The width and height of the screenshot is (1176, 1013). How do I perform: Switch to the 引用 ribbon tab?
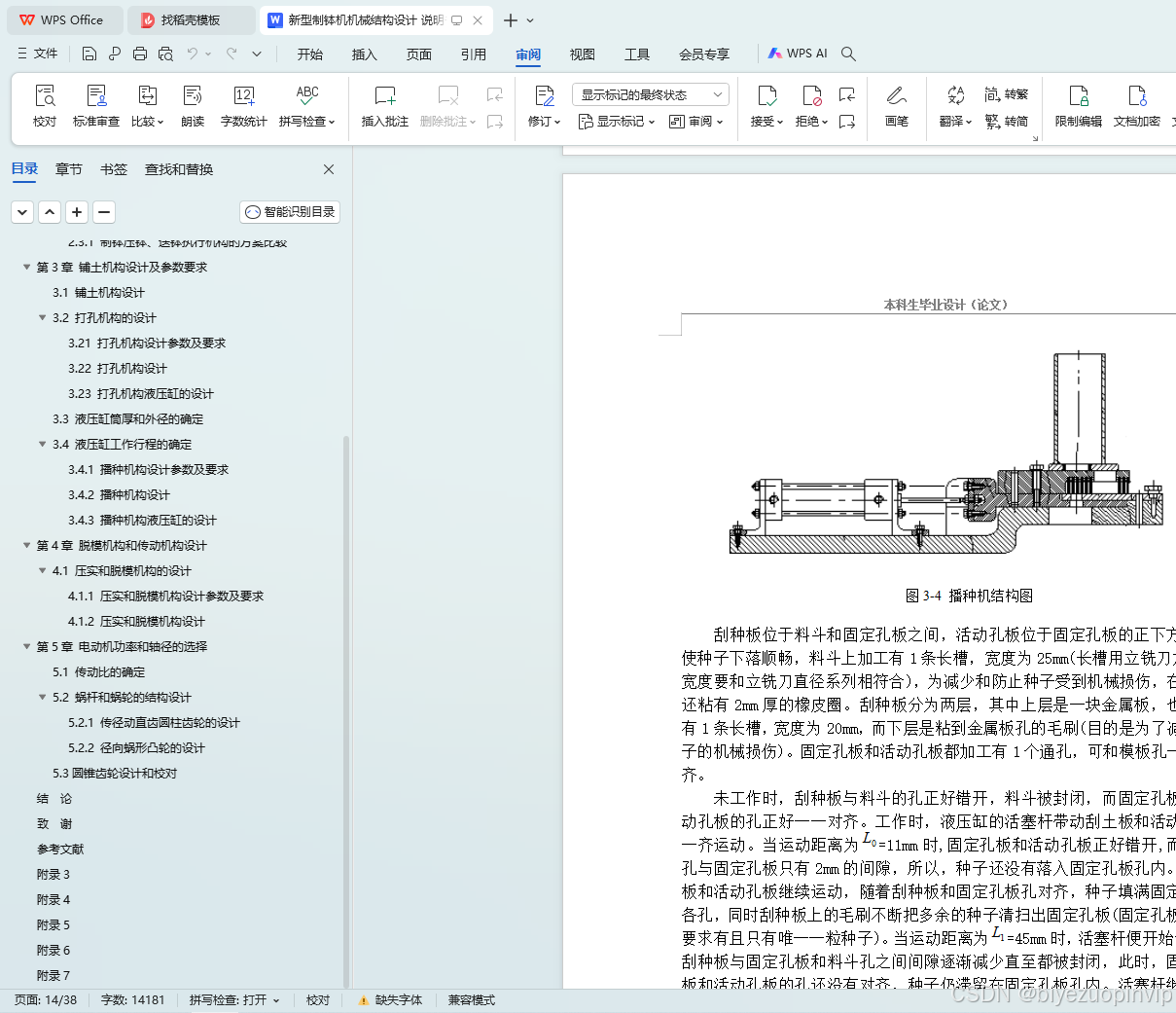pos(474,54)
